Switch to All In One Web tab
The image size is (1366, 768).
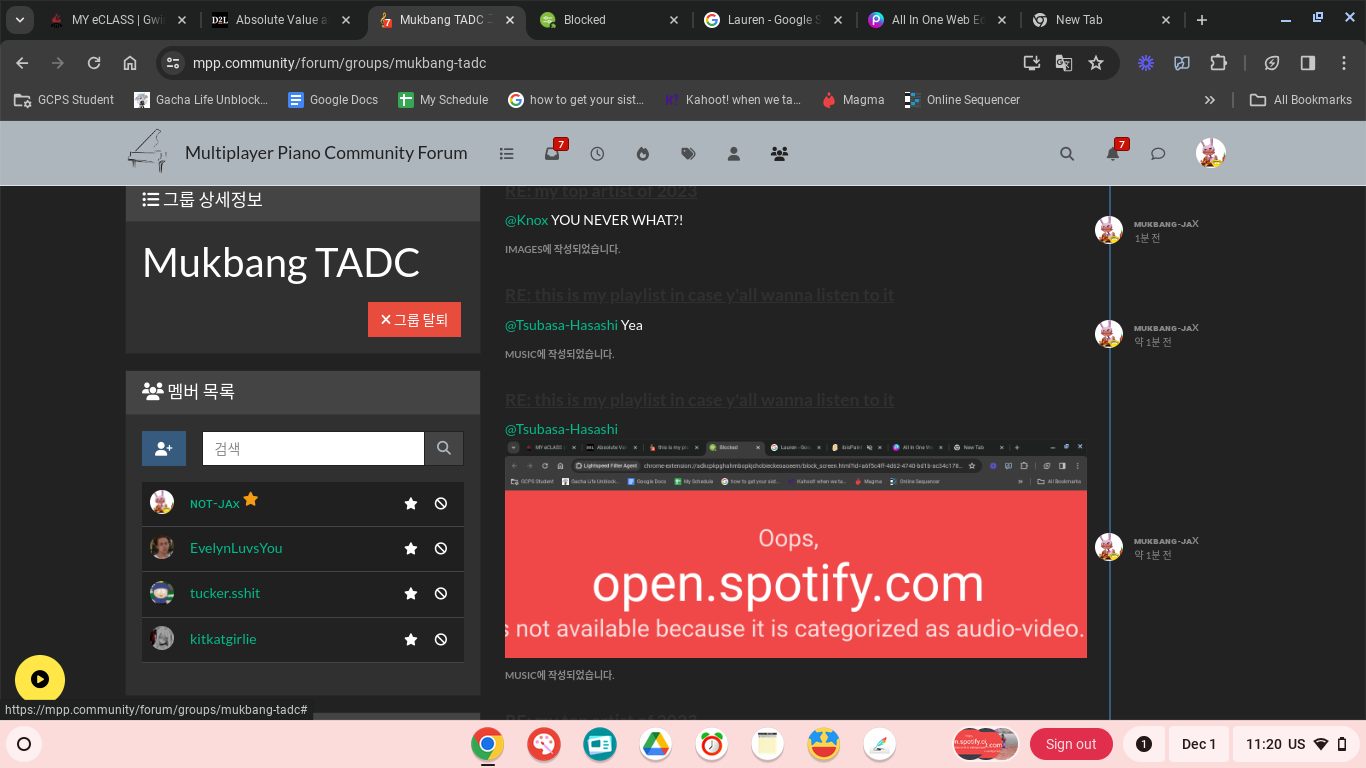(937, 20)
